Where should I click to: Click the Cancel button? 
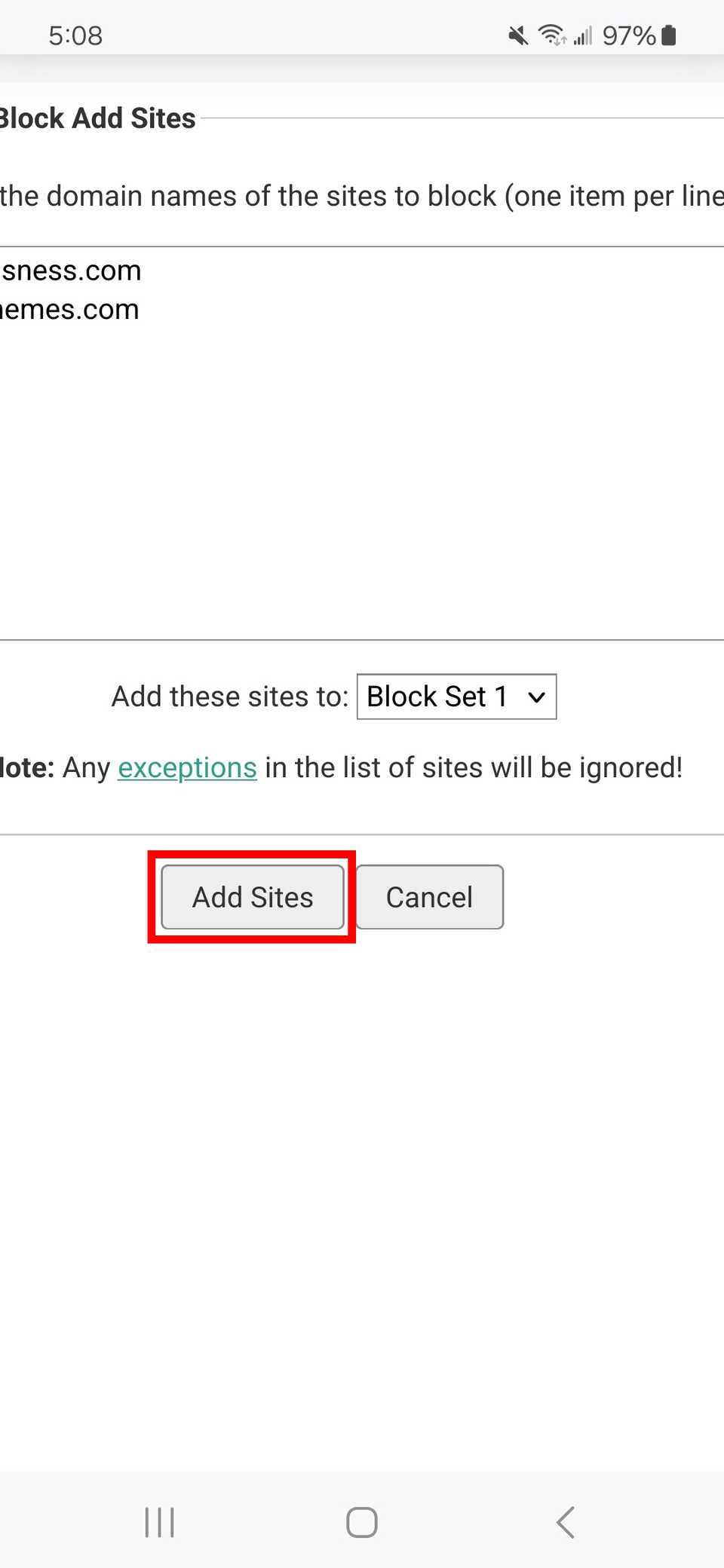pyautogui.click(x=429, y=897)
